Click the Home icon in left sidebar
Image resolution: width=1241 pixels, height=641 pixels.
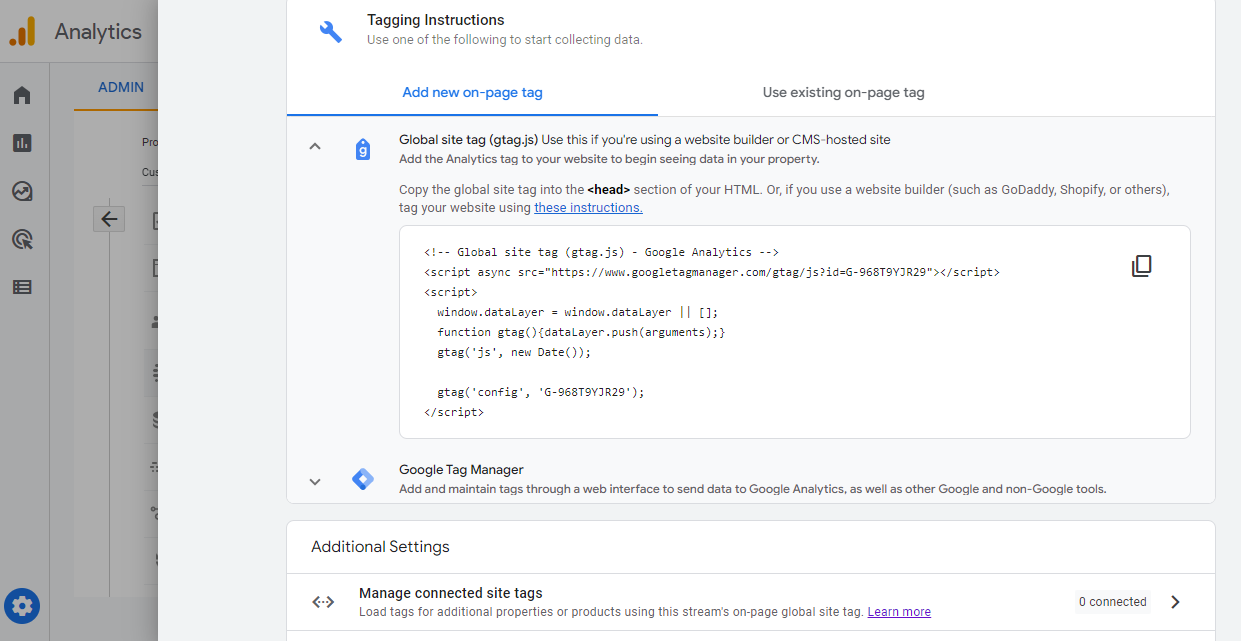coord(22,94)
